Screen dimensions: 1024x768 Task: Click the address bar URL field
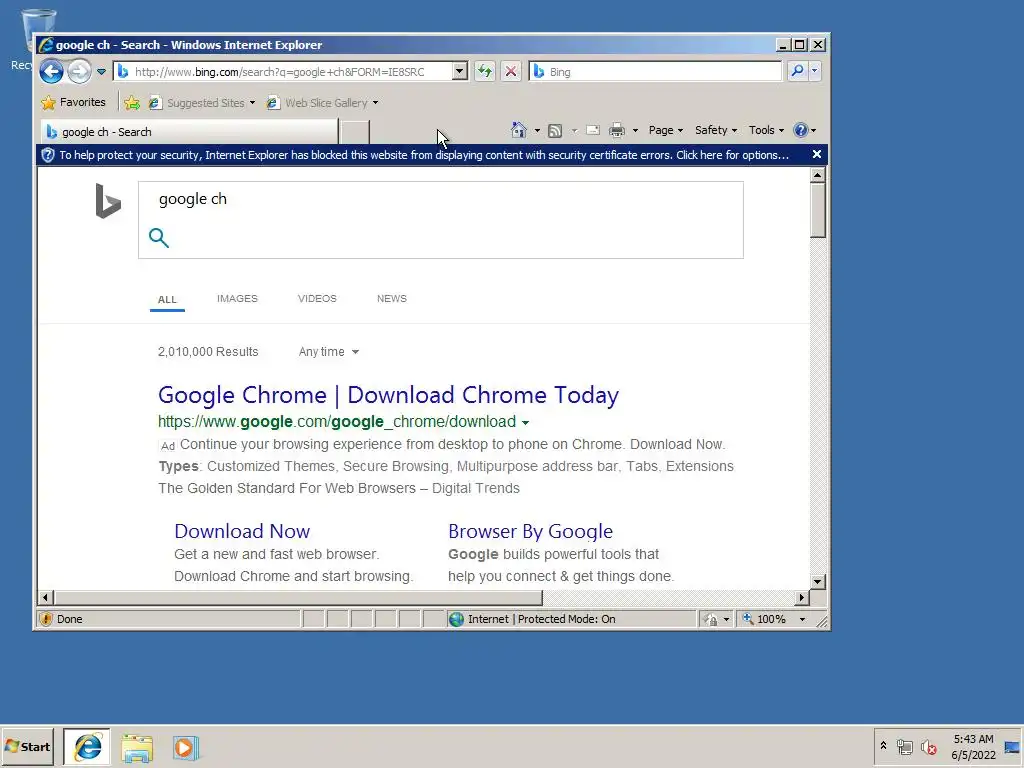click(x=283, y=72)
